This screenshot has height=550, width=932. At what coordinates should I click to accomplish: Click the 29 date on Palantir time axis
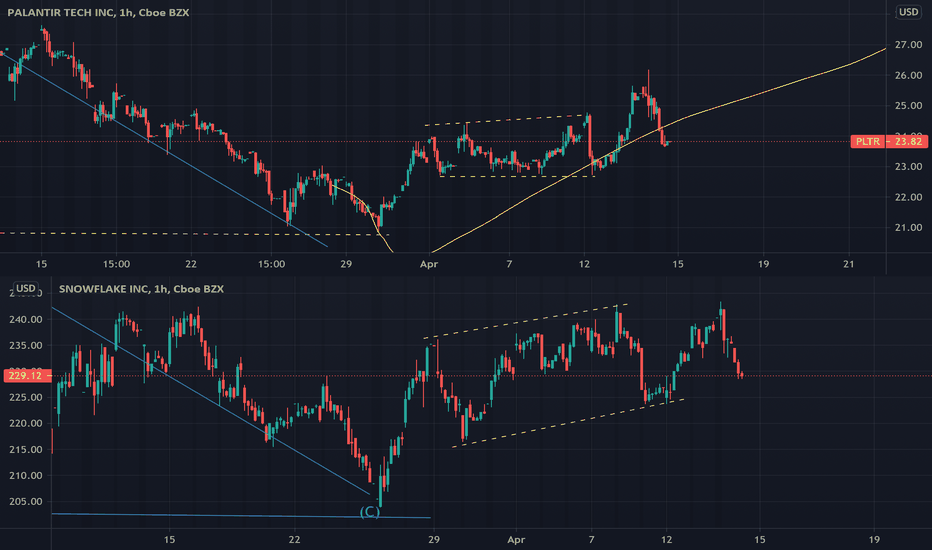coord(346,264)
